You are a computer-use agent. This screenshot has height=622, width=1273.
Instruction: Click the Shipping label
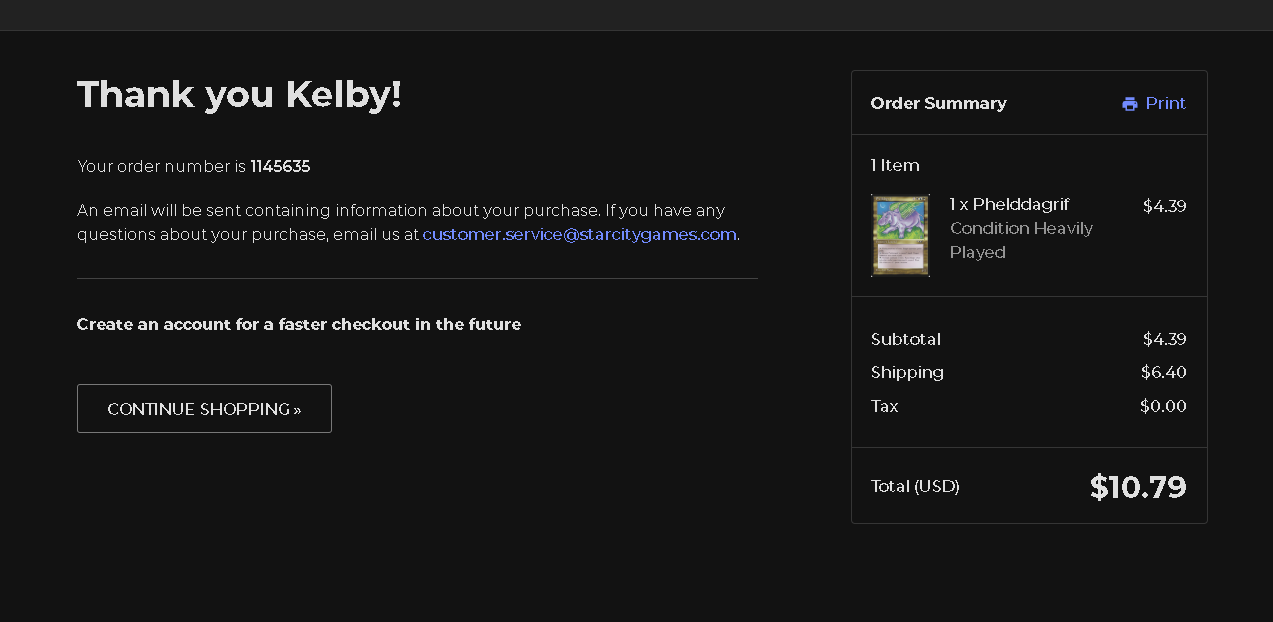coord(907,372)
